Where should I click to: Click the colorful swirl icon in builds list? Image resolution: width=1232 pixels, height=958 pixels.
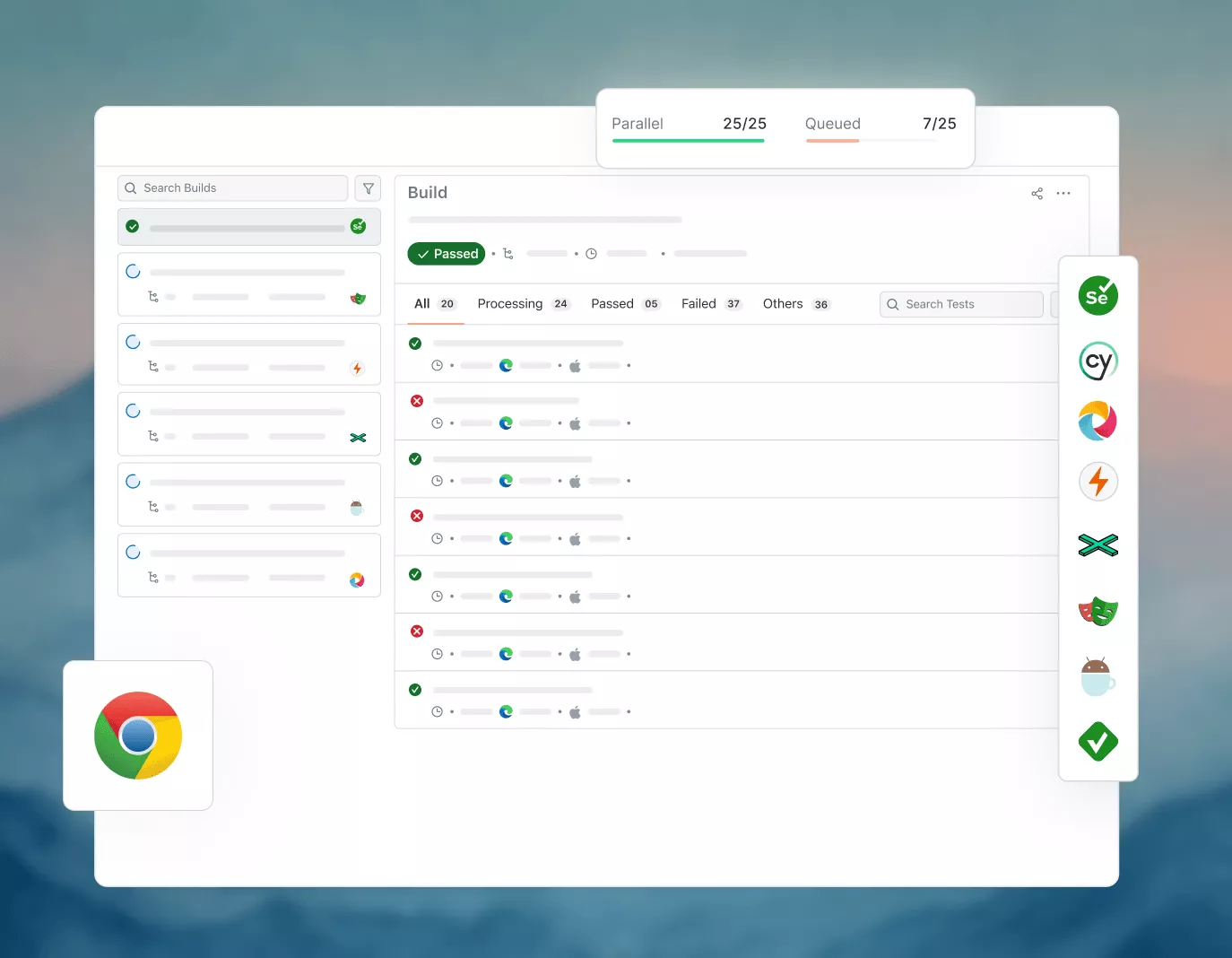click(357, 579)
